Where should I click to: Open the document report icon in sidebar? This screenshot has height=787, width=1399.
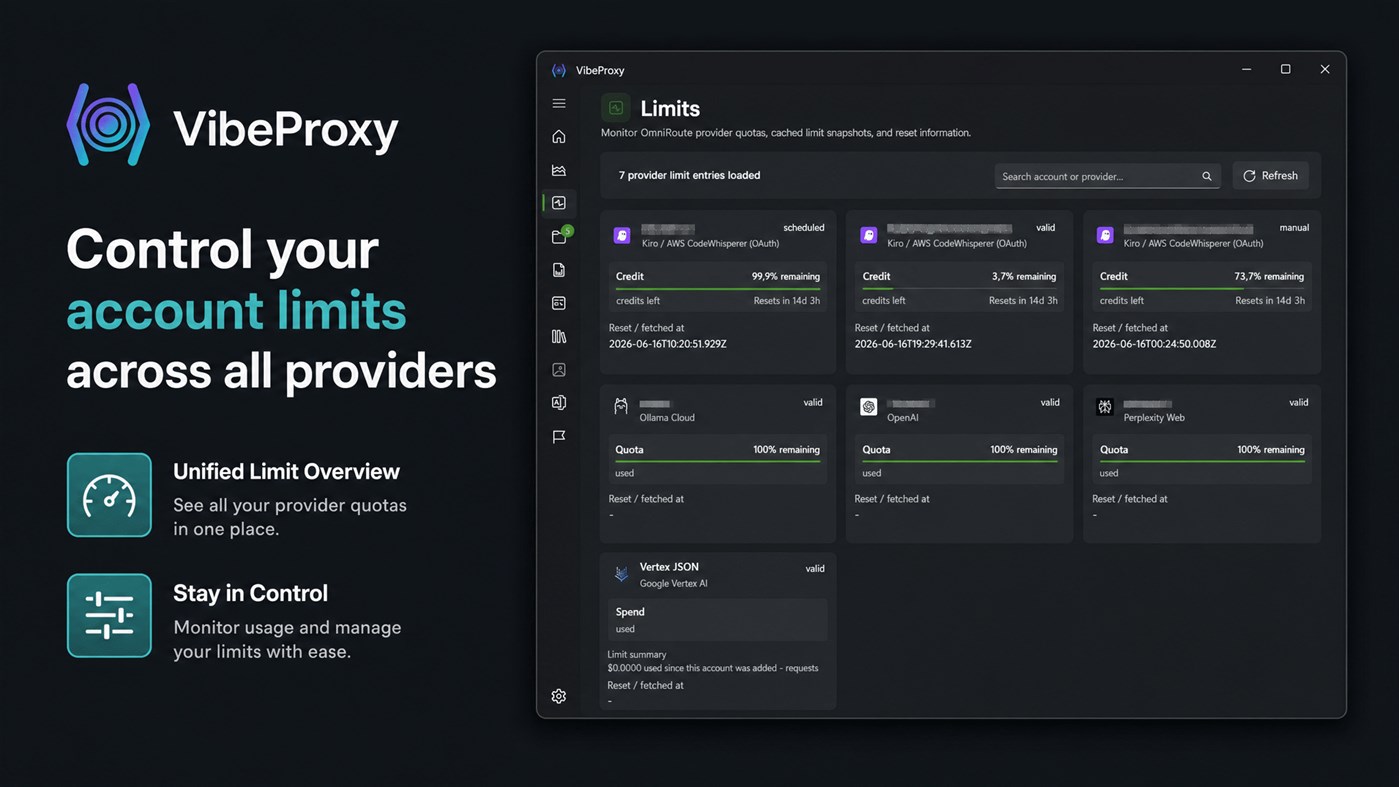coord(559,270)
